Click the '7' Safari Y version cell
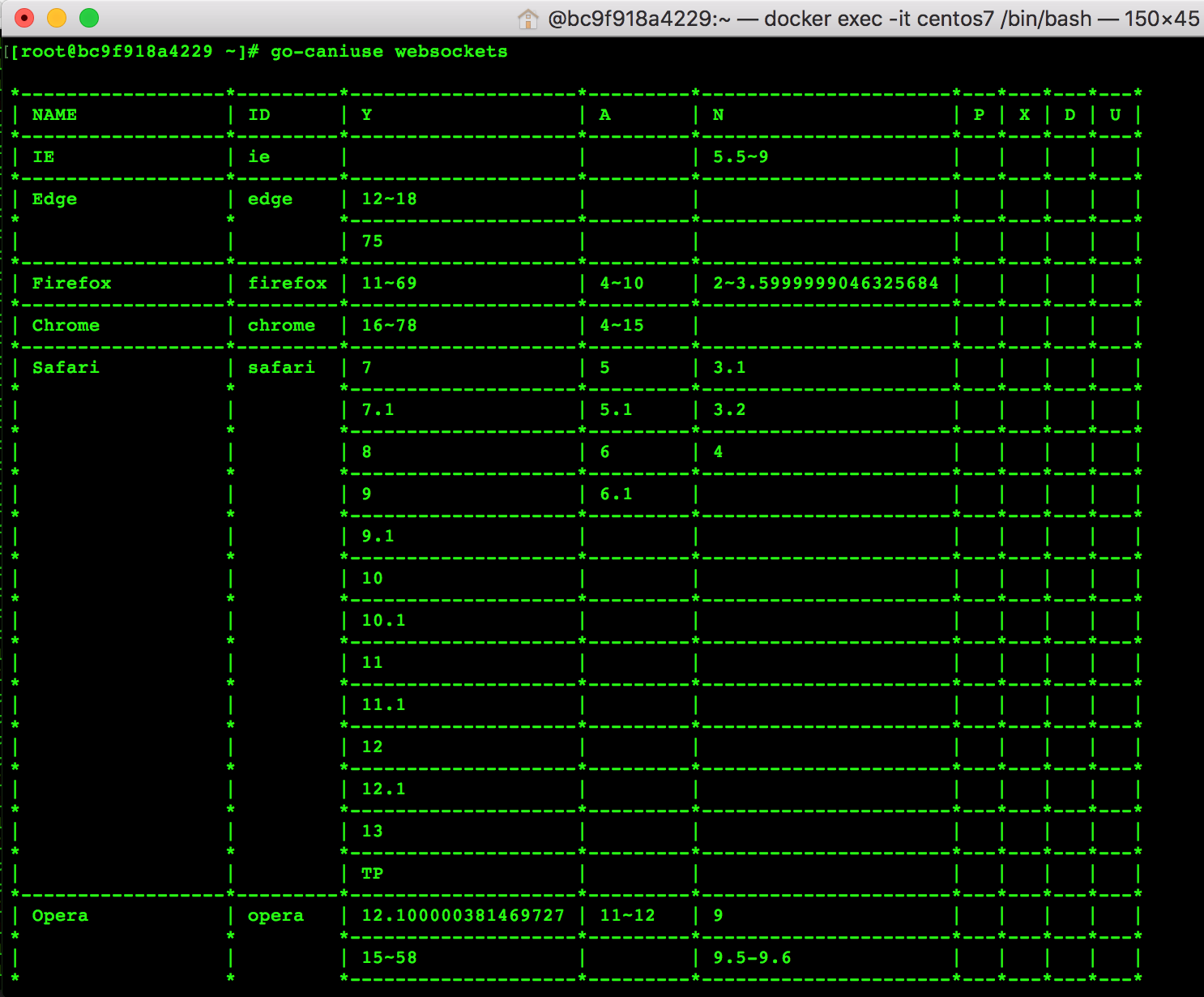Viewport: 1204px width, 997px height. pos(367,367)
